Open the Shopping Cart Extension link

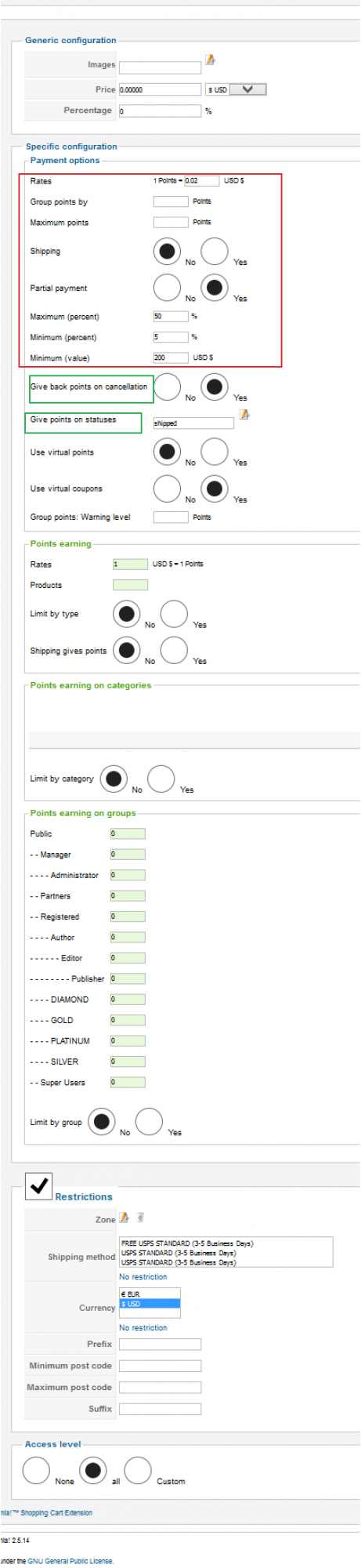56,1512
